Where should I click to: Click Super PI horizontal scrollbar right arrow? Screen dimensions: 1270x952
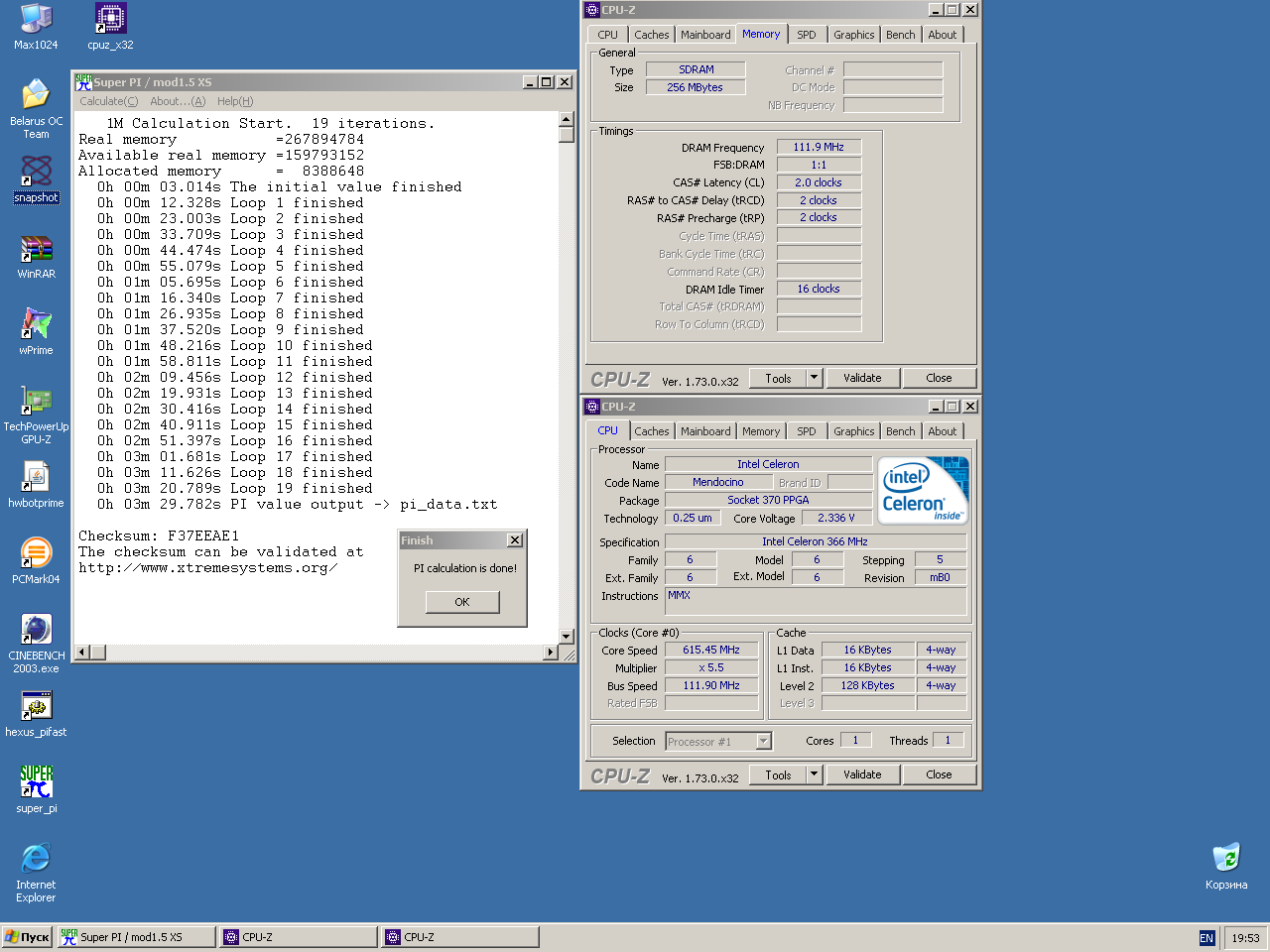551,652
